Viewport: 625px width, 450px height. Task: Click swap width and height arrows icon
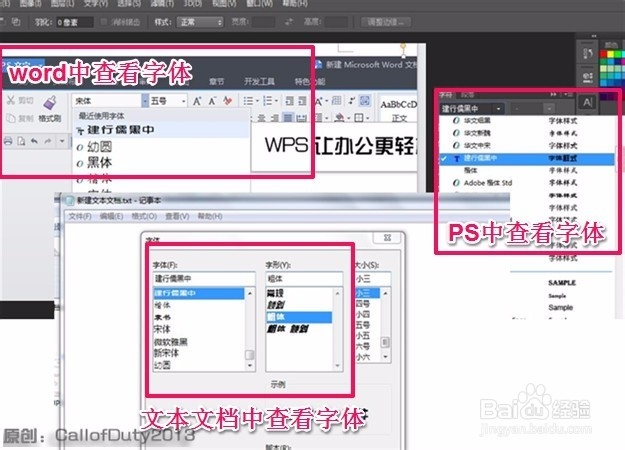(x=289, y=22)
